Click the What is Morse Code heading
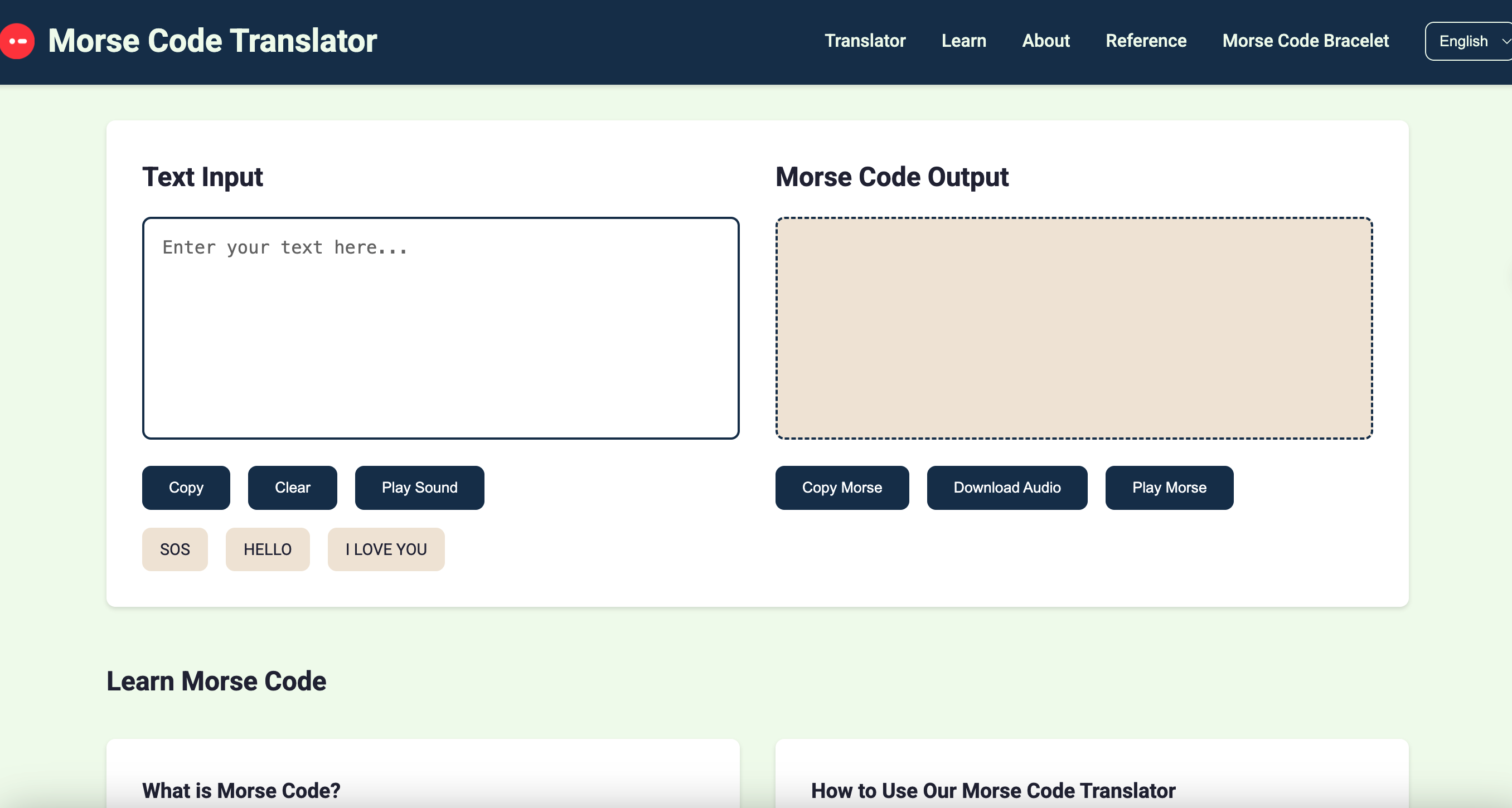 pyautogui.click(x=241, y=790)
